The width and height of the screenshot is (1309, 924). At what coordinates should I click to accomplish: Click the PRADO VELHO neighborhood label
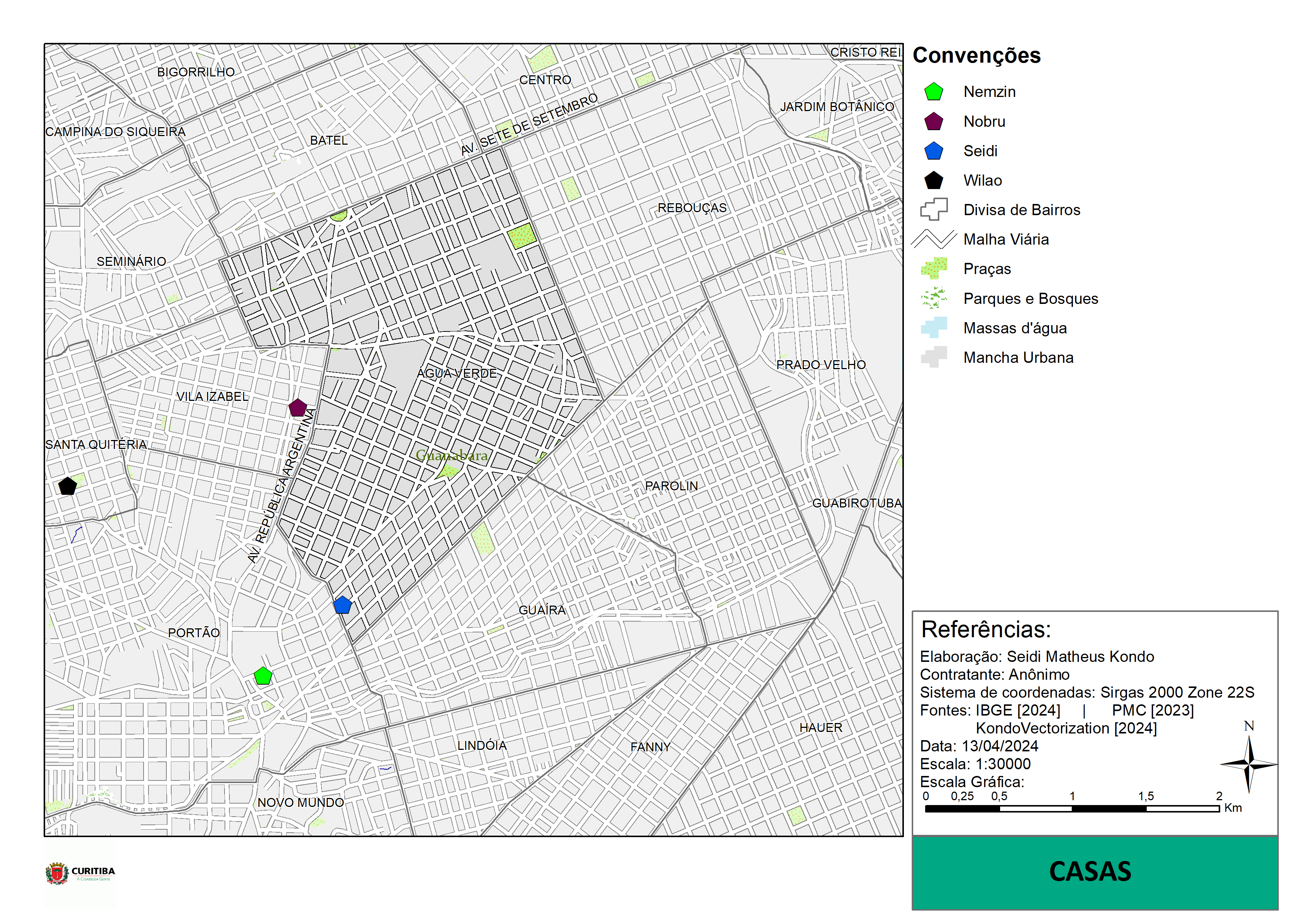pos(821,365)
